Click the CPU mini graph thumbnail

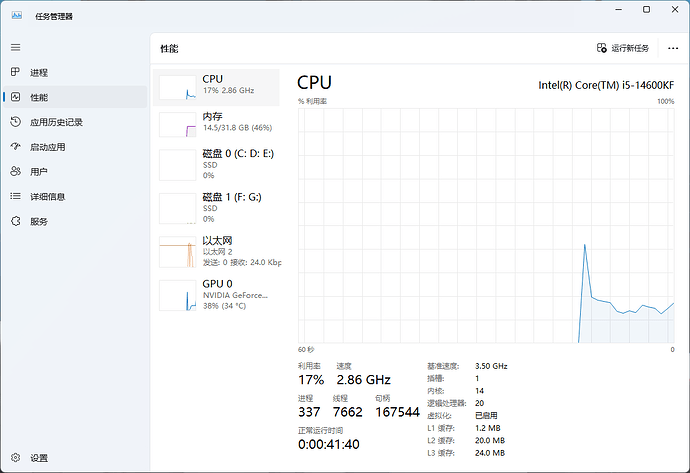(x=177, y=87)
